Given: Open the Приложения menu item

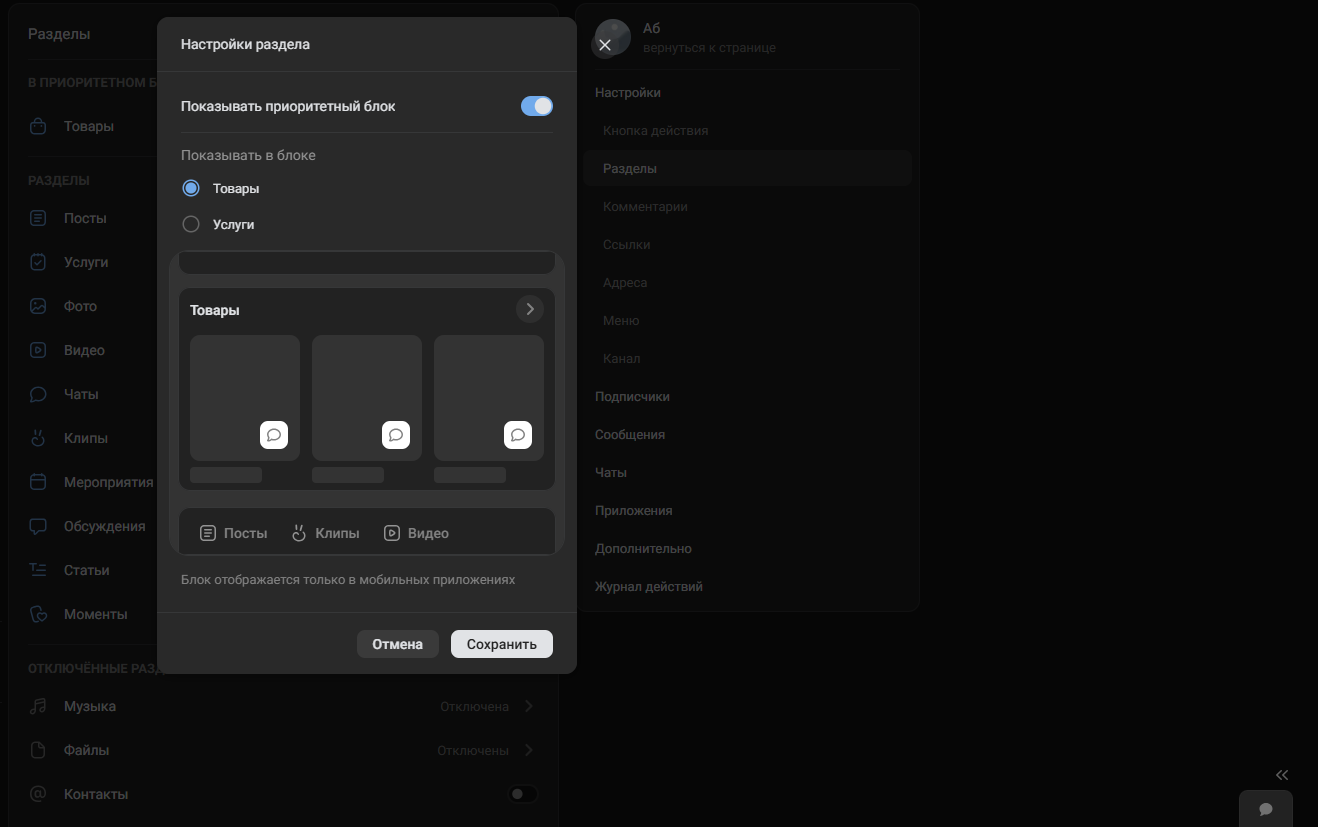Looking at the screenshot, I should [634, 511].
